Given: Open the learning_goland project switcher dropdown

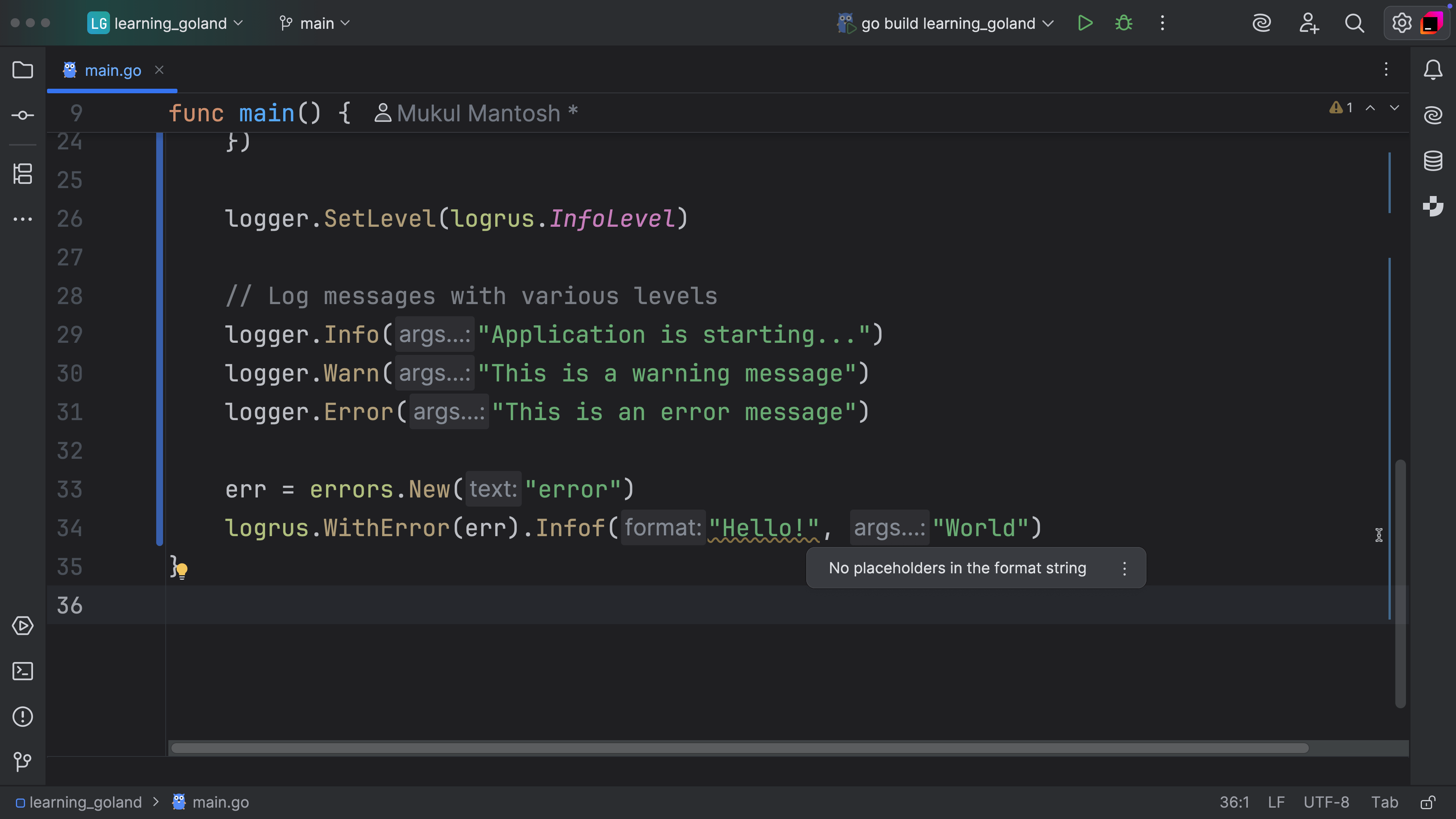Looking at the screenshot, I should tap(165, 23).
